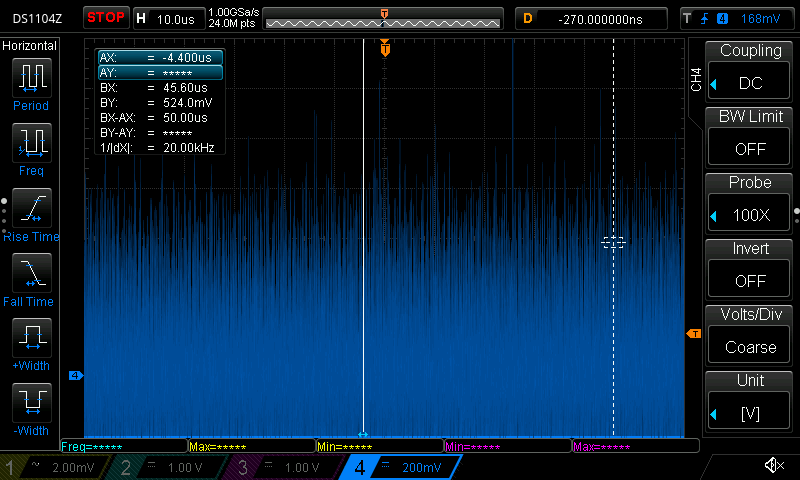Click the DS1104Z model label
Viewport: 800px width, 480px height.
coord(37,19)
